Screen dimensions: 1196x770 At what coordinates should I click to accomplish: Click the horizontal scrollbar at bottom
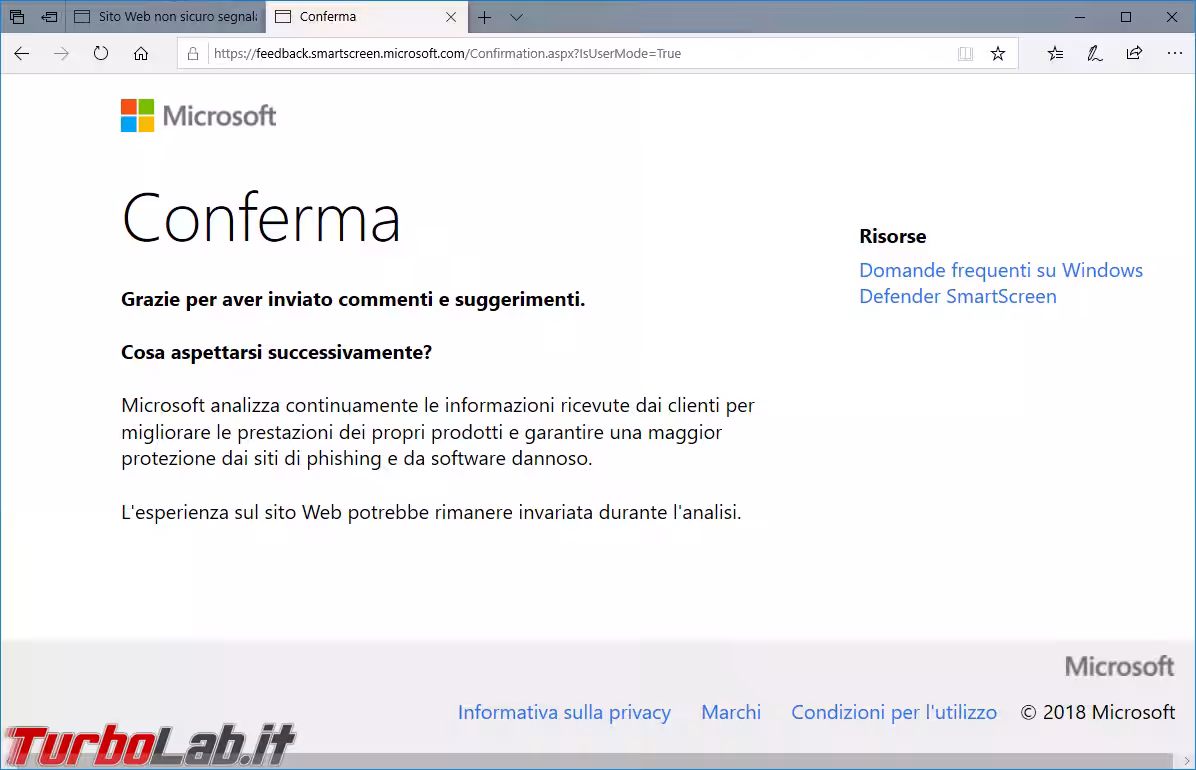tap(587, 761)
